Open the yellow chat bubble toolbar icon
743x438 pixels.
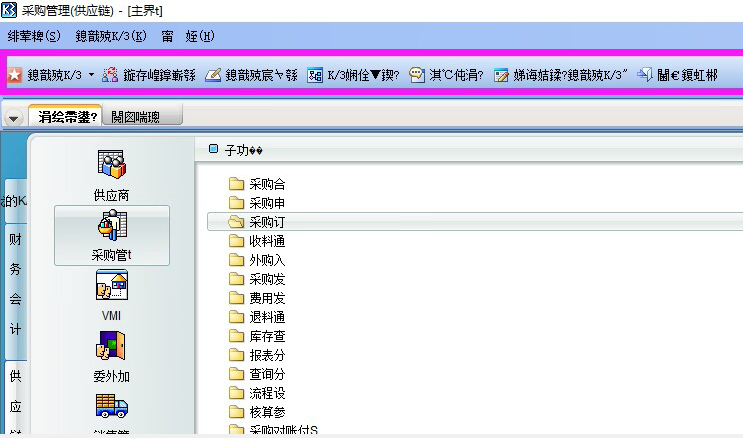click(x=417, y=75)
